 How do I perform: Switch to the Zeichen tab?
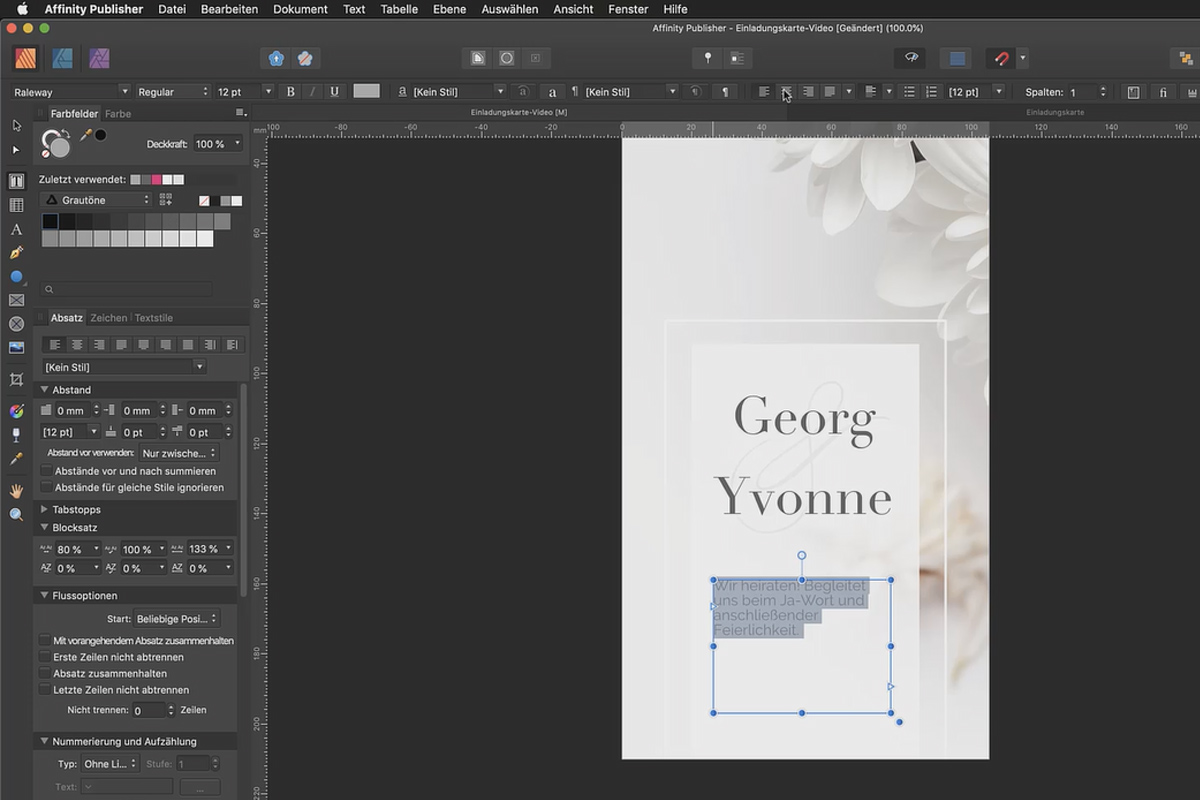pos(108,318)
